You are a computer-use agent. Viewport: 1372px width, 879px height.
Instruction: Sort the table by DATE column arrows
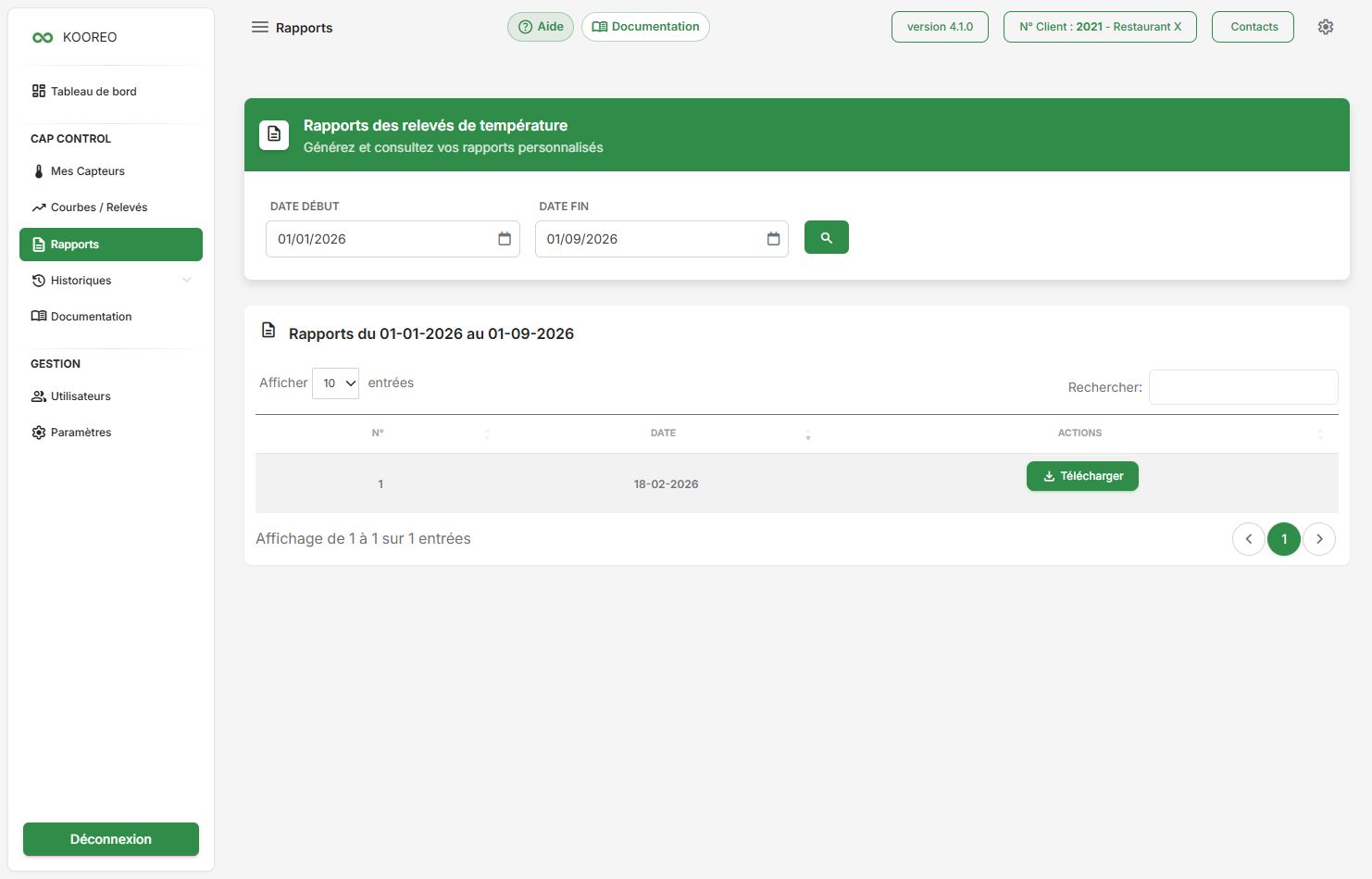pos(808,433)
